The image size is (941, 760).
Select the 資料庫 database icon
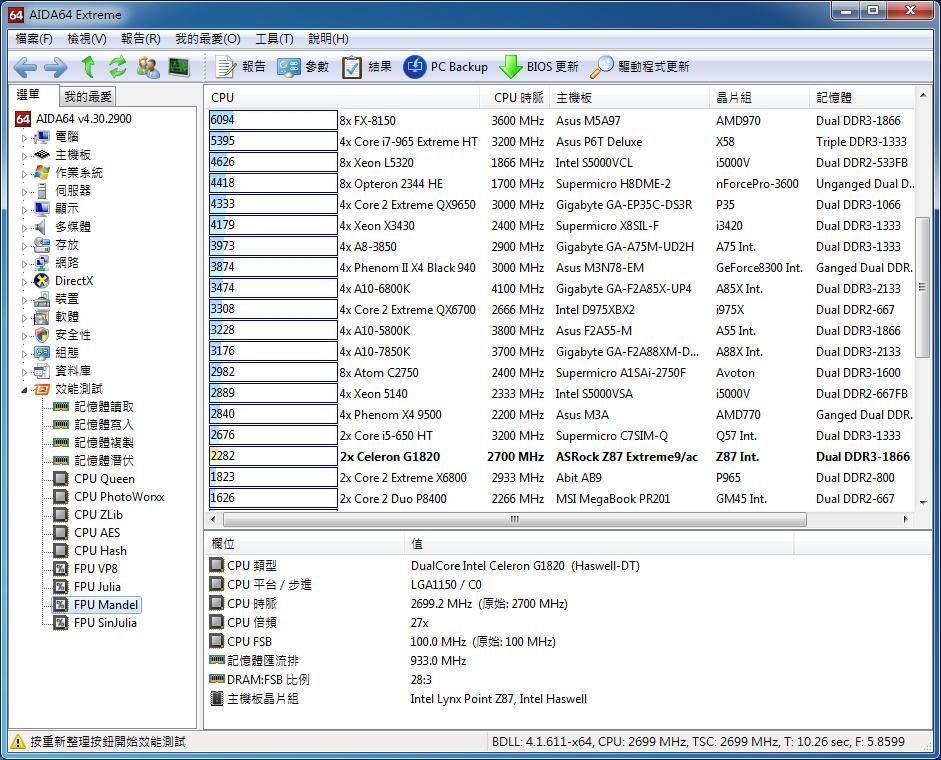41,371
